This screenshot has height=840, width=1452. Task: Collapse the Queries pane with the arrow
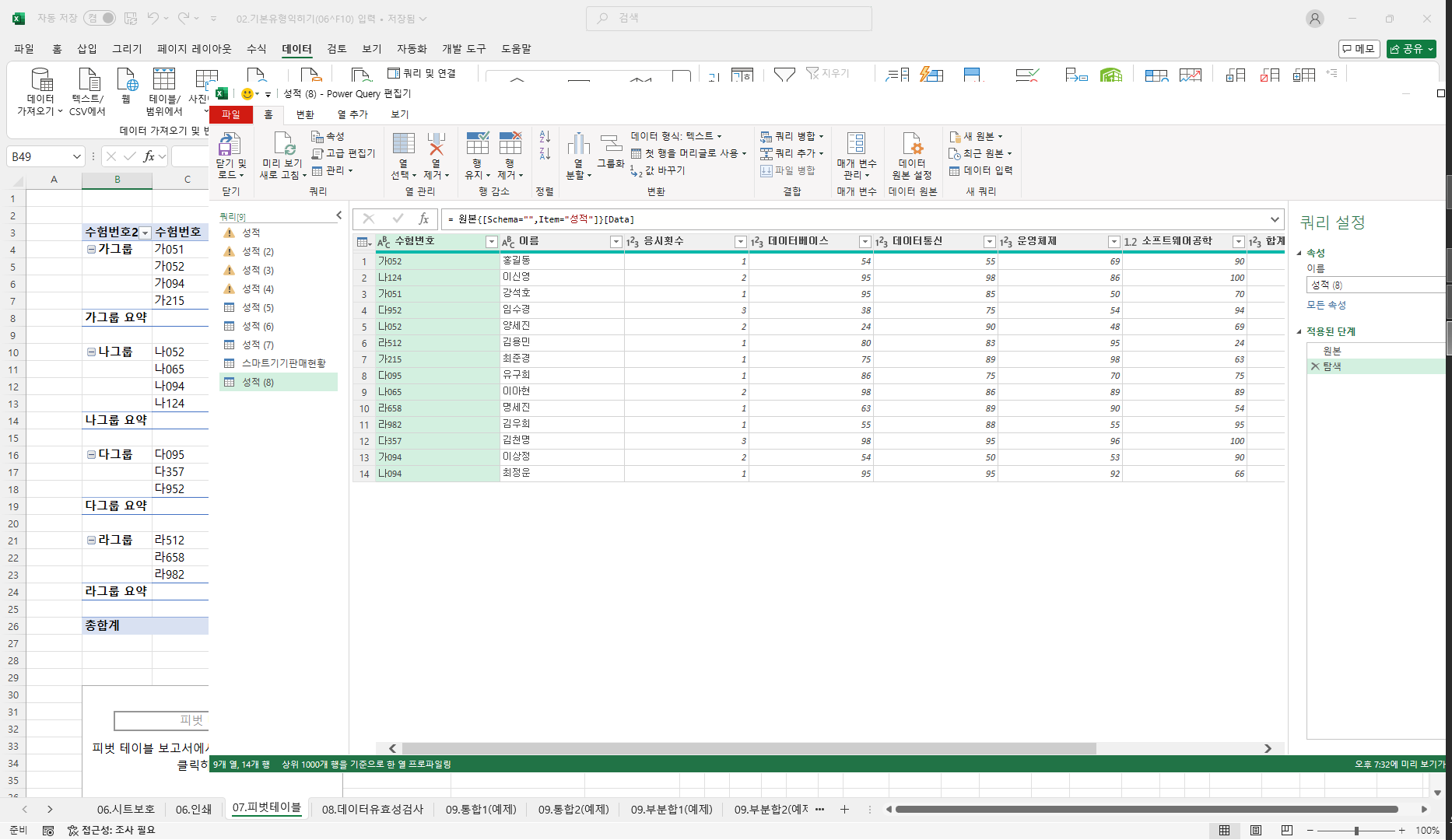click(x=339, y=215)
